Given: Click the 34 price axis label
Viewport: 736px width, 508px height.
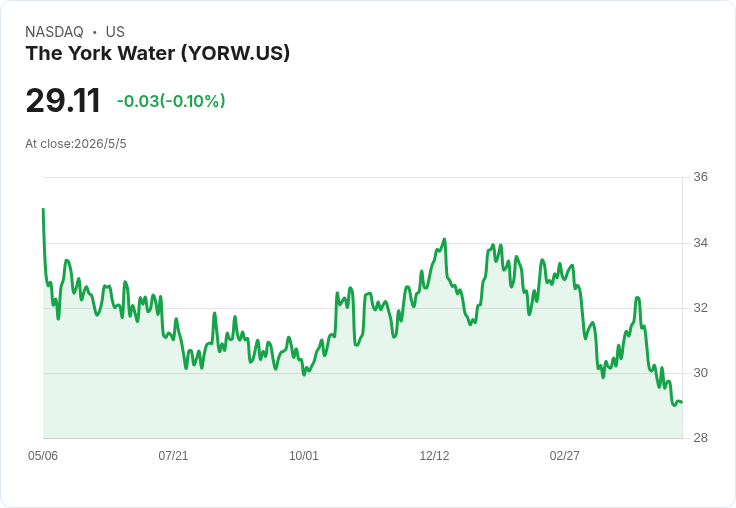Looking at the screenshot, I should pos(700,243).
